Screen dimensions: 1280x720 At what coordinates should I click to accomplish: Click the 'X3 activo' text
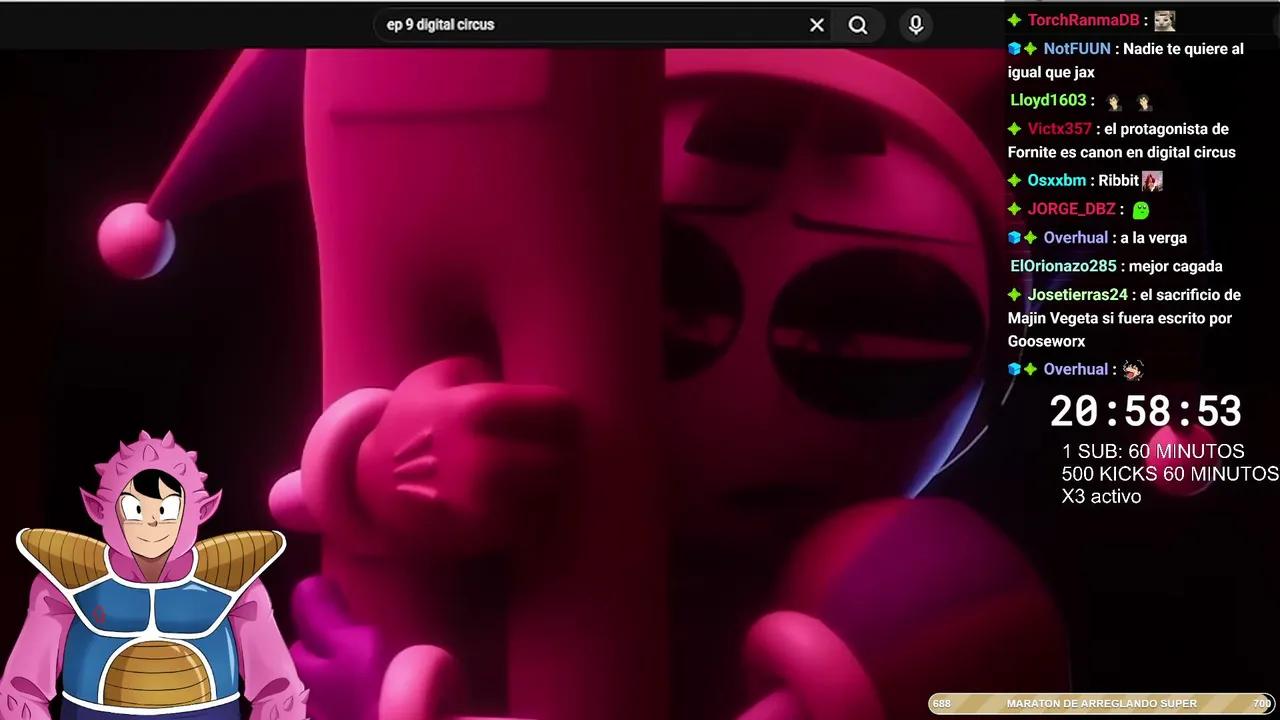pos(1101,496)
